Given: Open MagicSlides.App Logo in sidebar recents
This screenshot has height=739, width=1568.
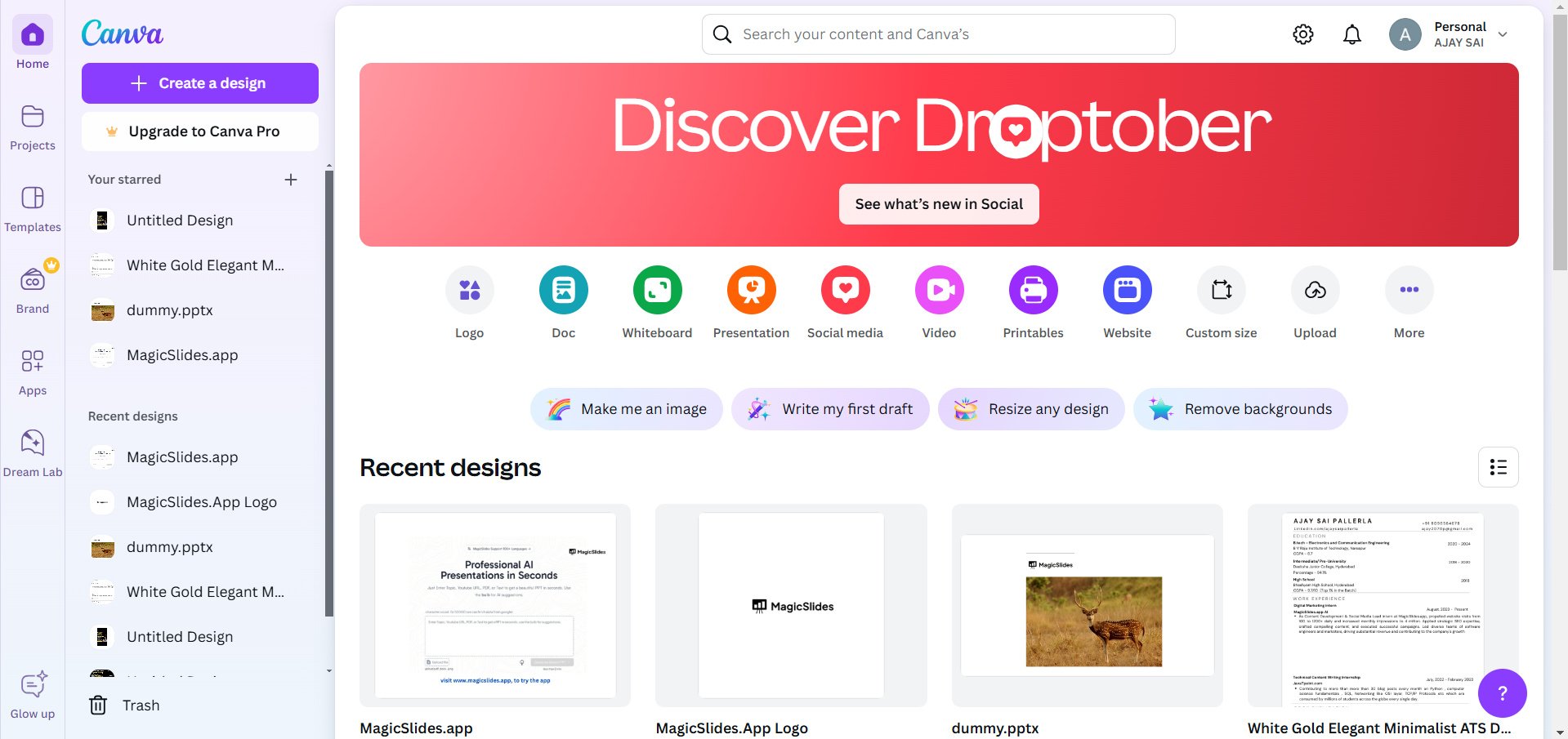Looking at the screenshot, I should pyautogui.click(x=194, y=502).
